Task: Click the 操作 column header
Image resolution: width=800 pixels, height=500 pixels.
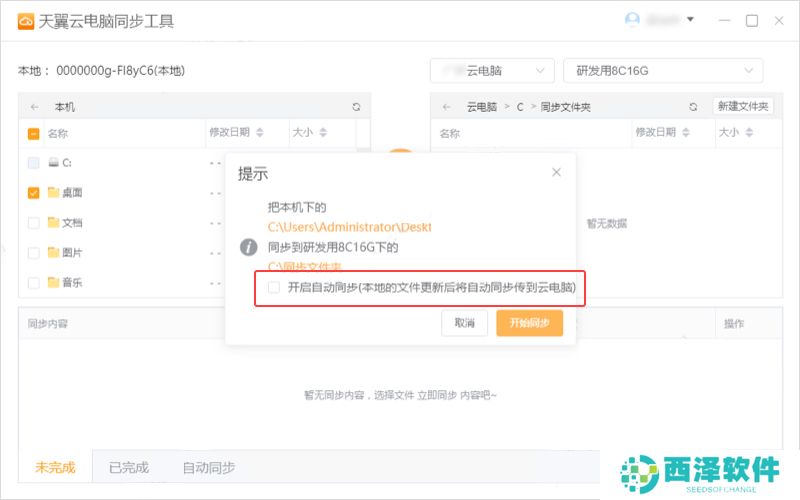Action: tap(734, 323)
